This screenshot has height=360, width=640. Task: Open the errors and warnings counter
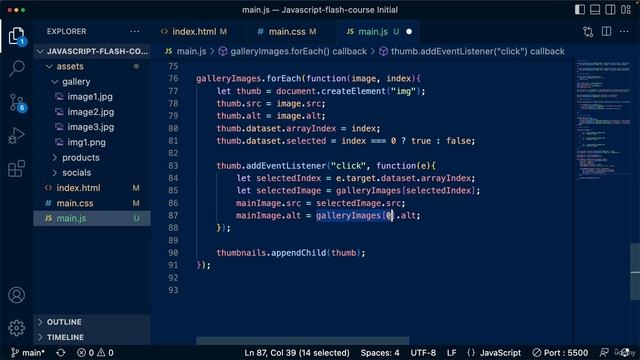(95, 353)
